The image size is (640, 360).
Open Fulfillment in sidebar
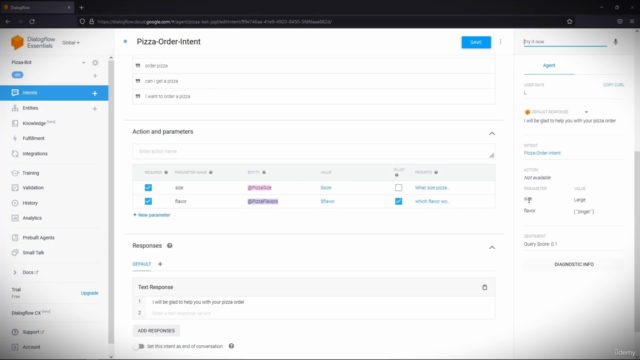pos(33,138)
